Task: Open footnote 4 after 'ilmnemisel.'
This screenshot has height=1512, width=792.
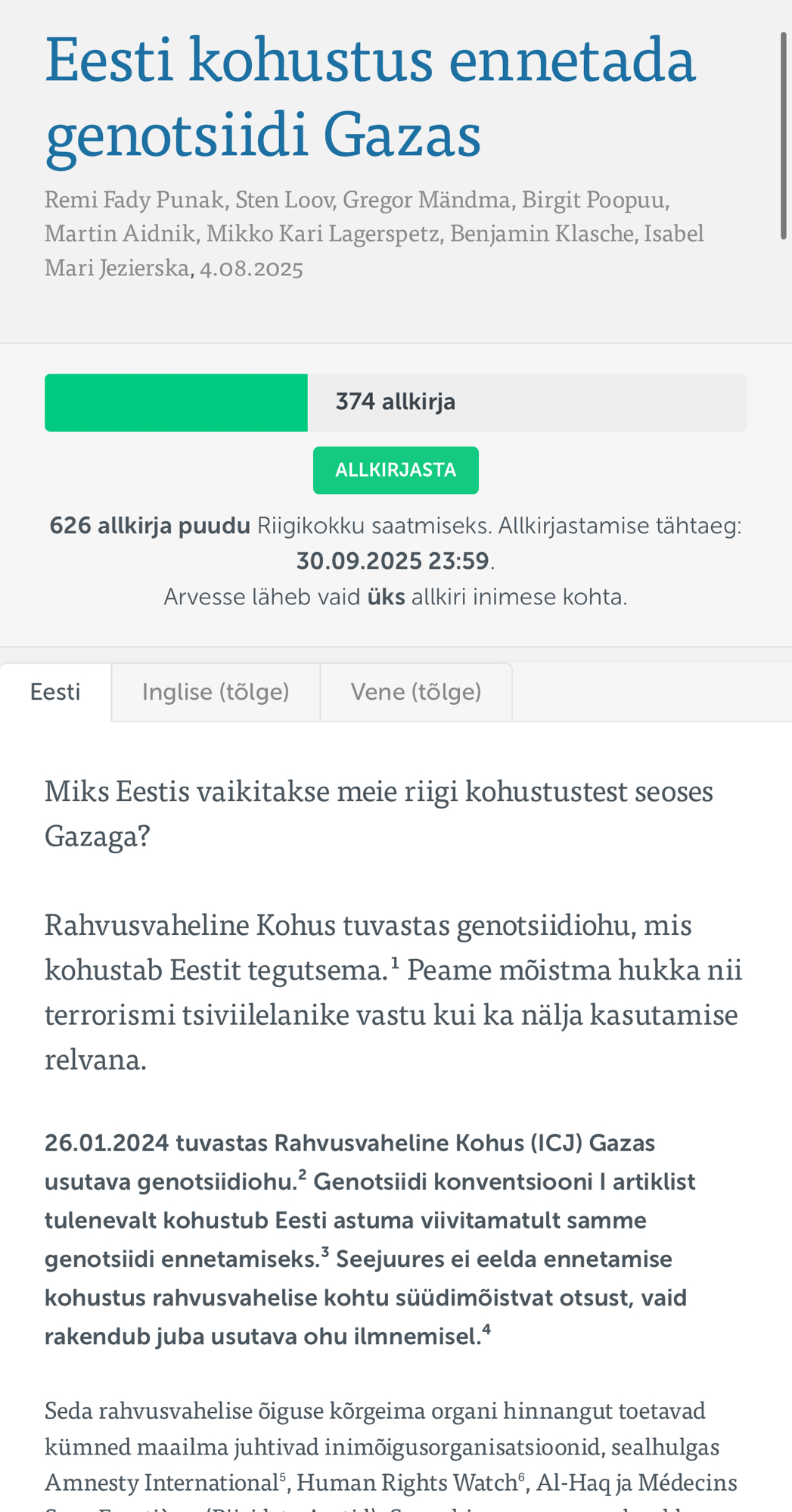Action: click(486, 1330)
